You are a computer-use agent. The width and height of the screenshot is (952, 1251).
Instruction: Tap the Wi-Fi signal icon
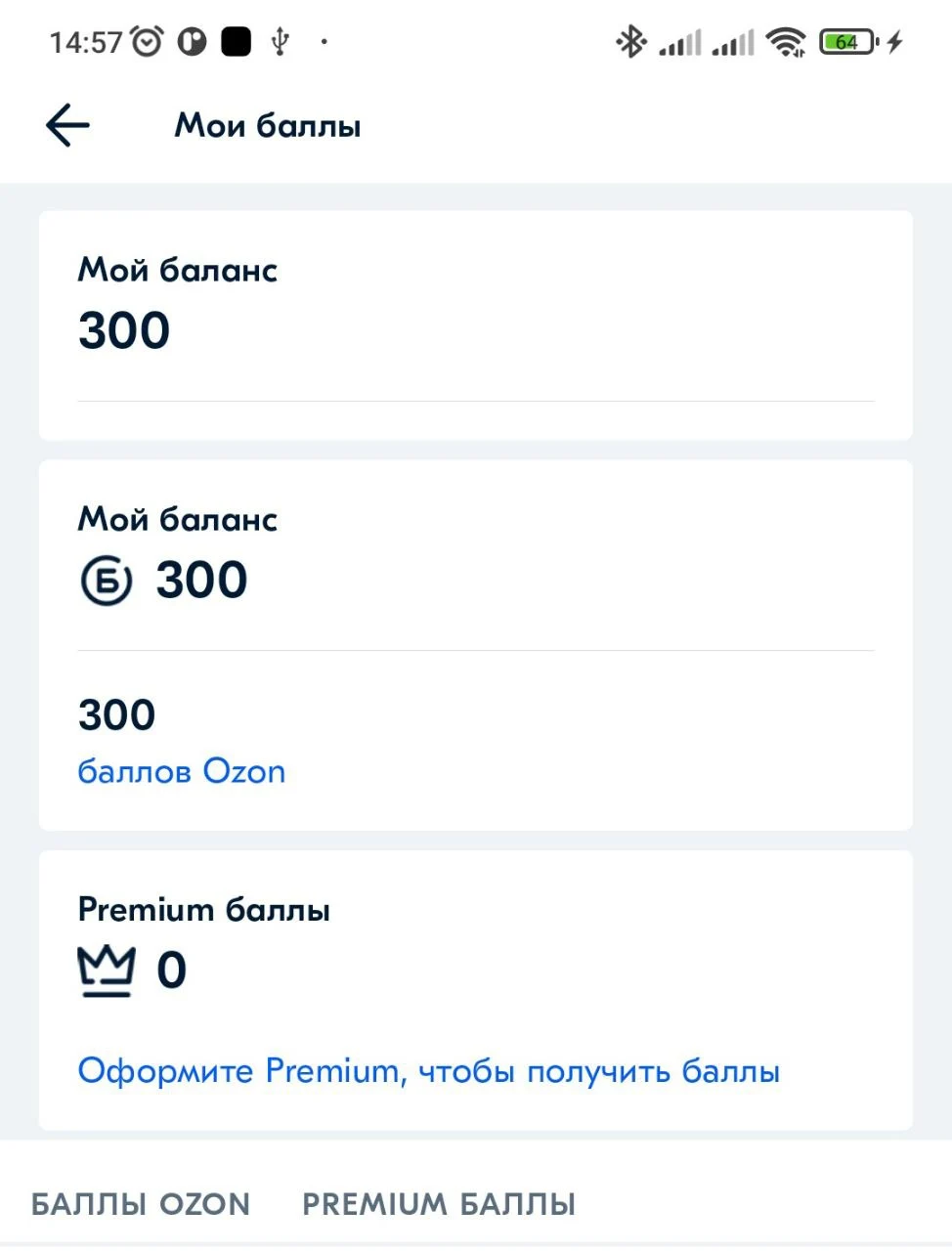(x=786, y=41)
